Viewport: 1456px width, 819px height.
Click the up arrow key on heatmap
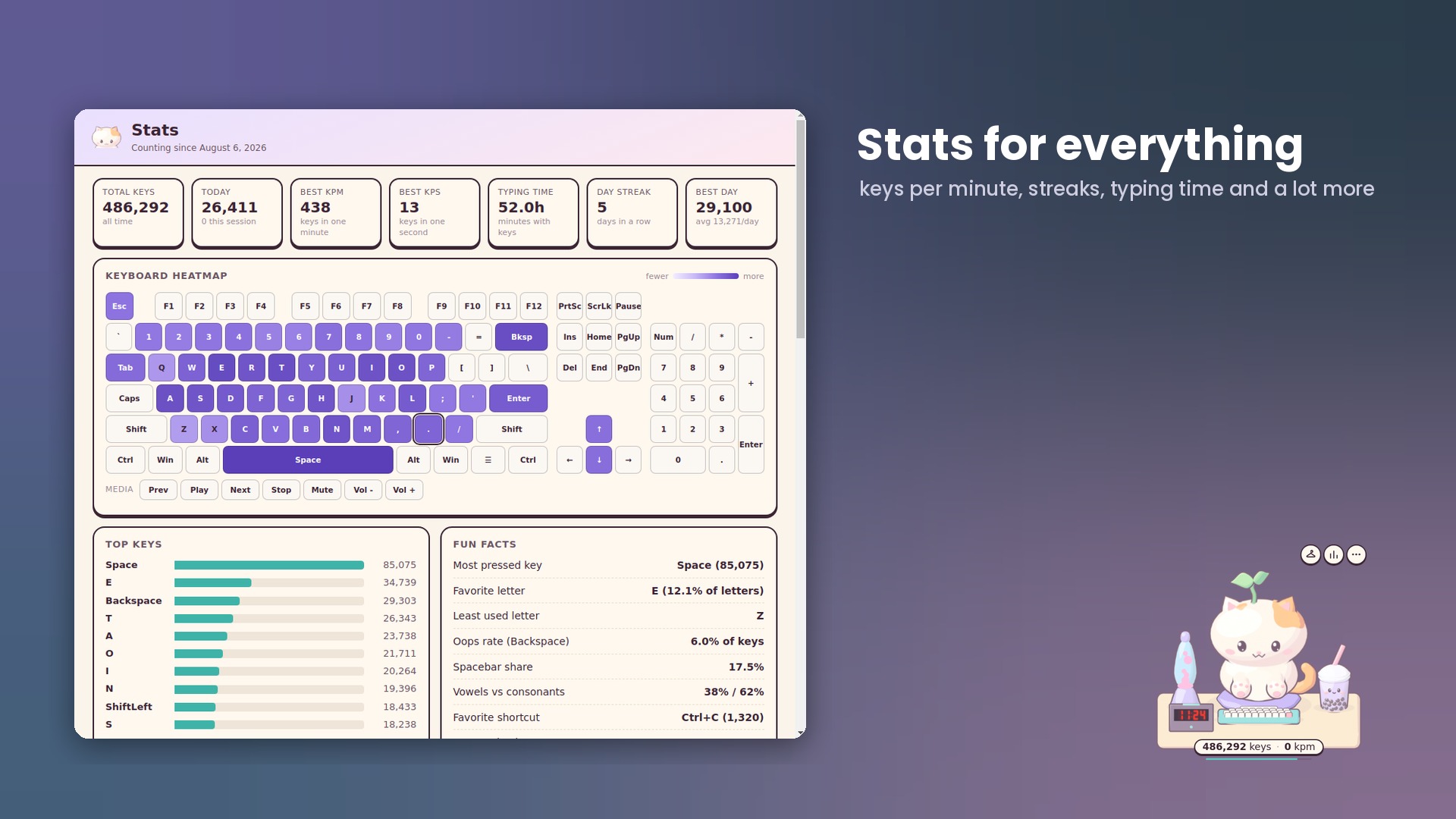pos(599,429)
